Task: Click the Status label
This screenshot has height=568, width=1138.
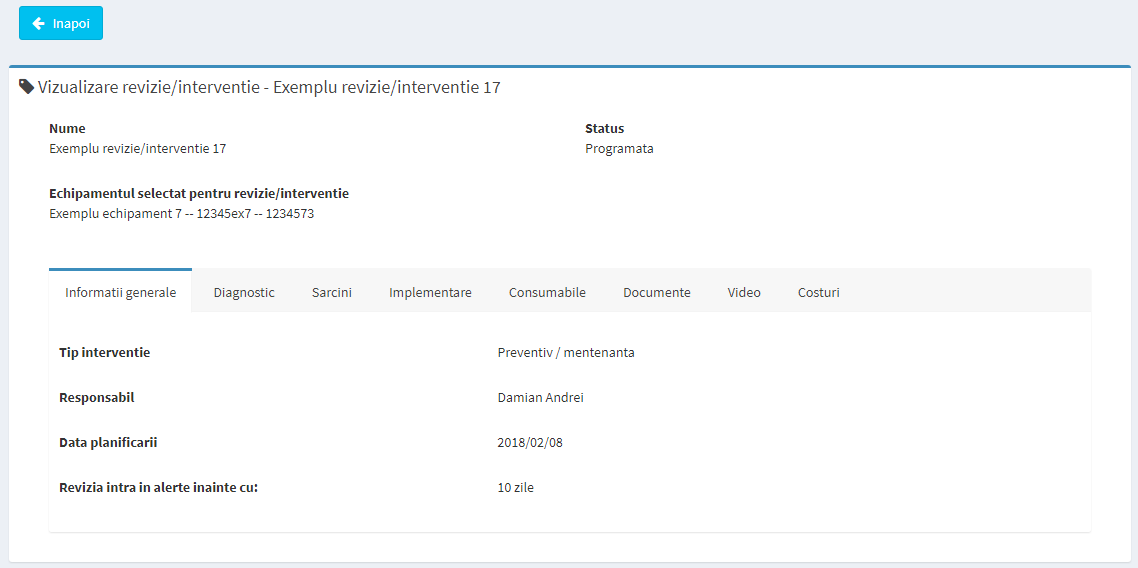Action: tap(605, 128)
